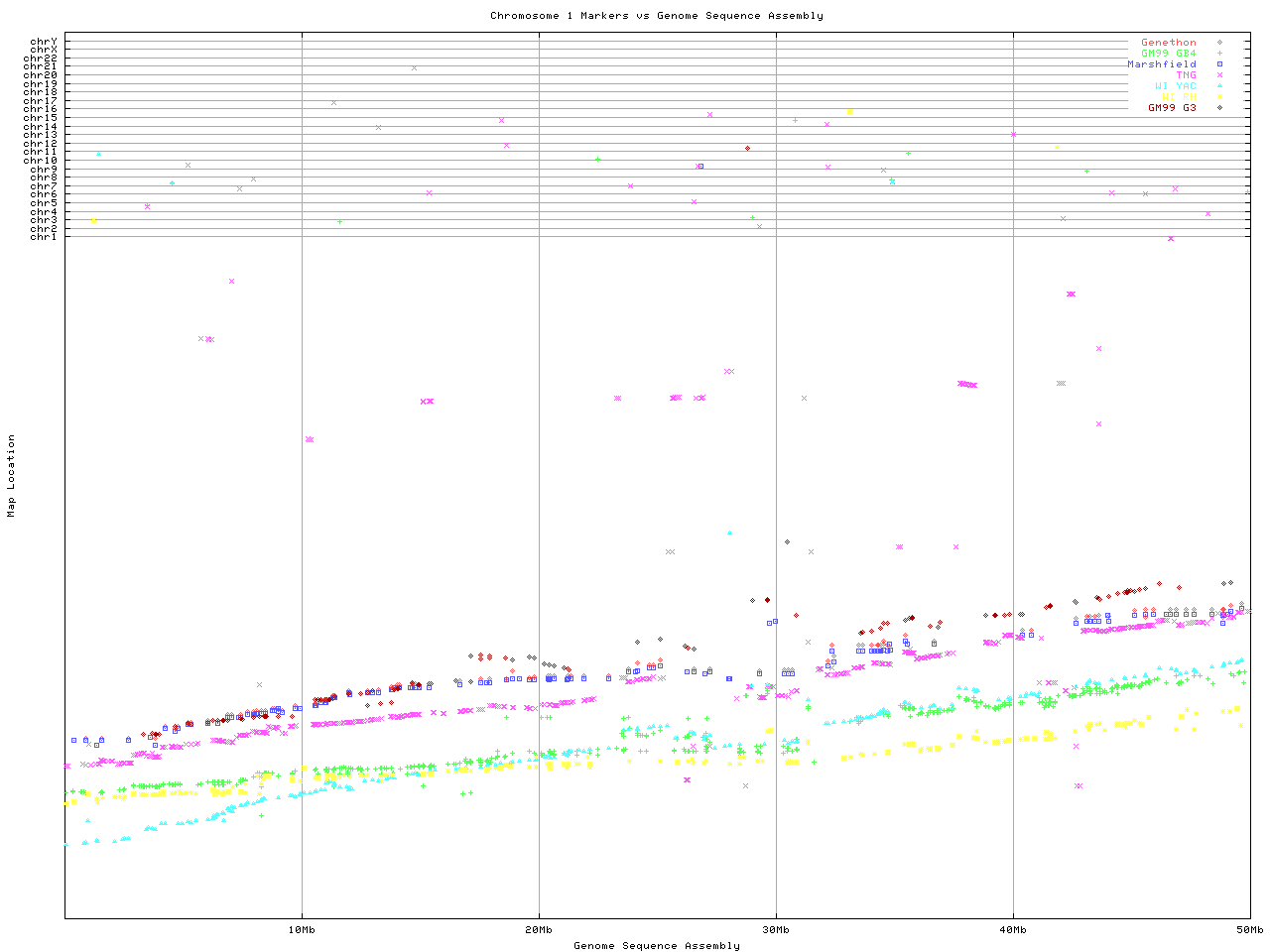Click the 50Mb x-axis tick label
This screenshot has width=1270, height=952.
1249,930
